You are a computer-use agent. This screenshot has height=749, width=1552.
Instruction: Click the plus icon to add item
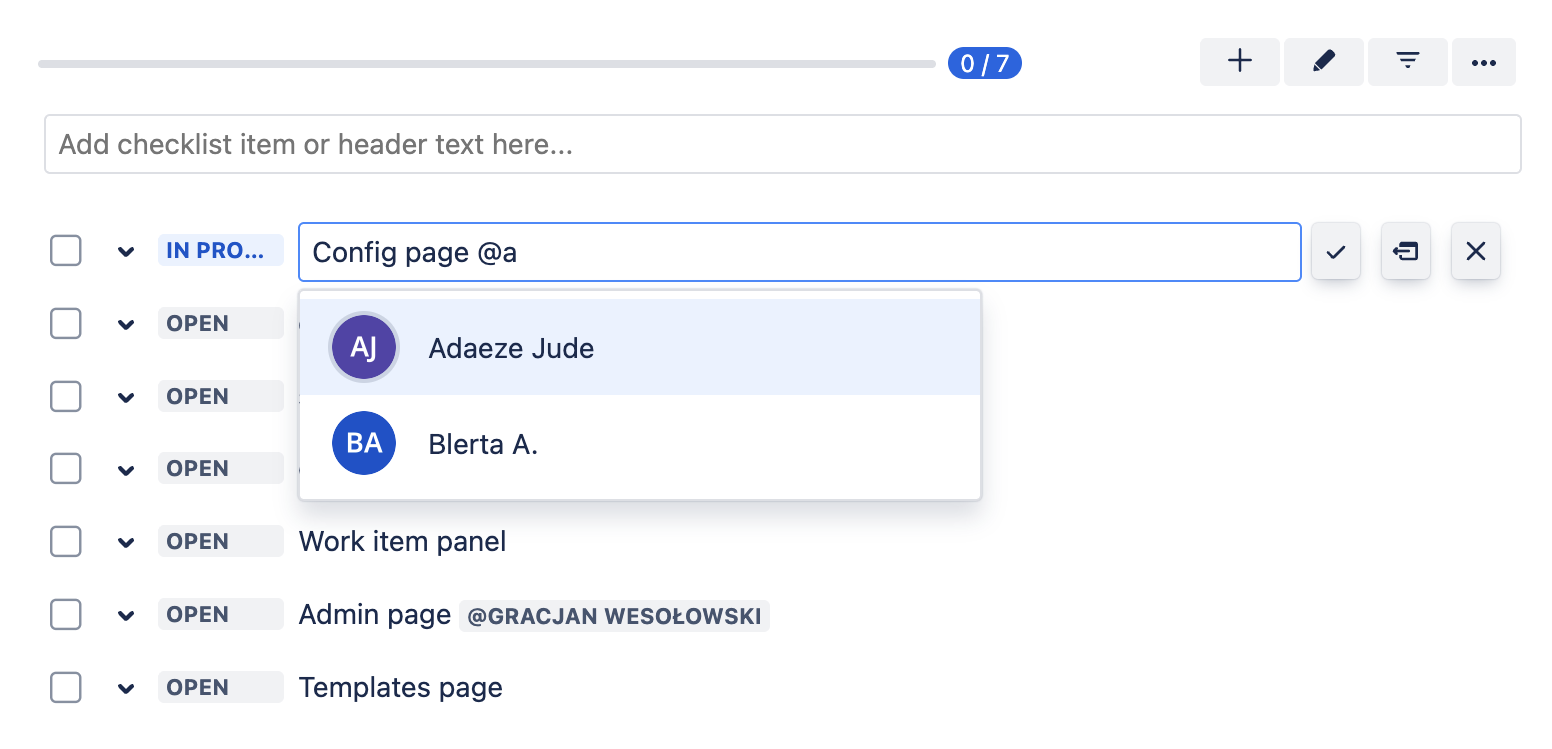[1239, 62]
